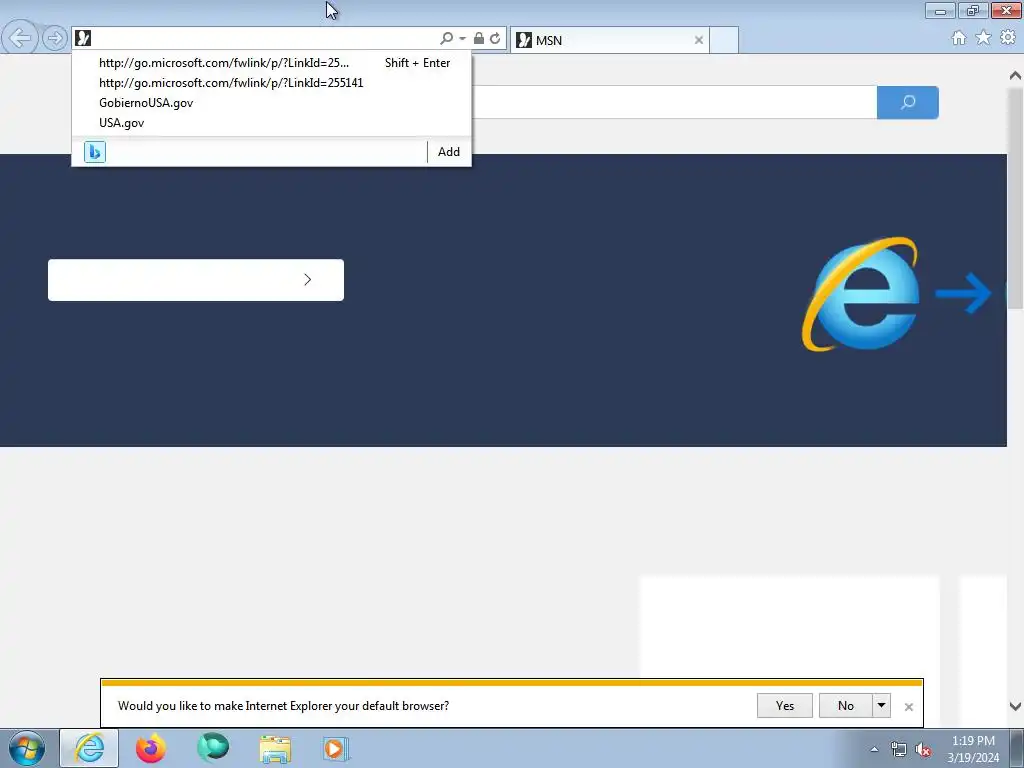Image resolution: width=1024 pixels, height=768 pixels.
Task: Open Windows Explorer from taskbar
Action: pyautogui.click(x=275, y=749)
